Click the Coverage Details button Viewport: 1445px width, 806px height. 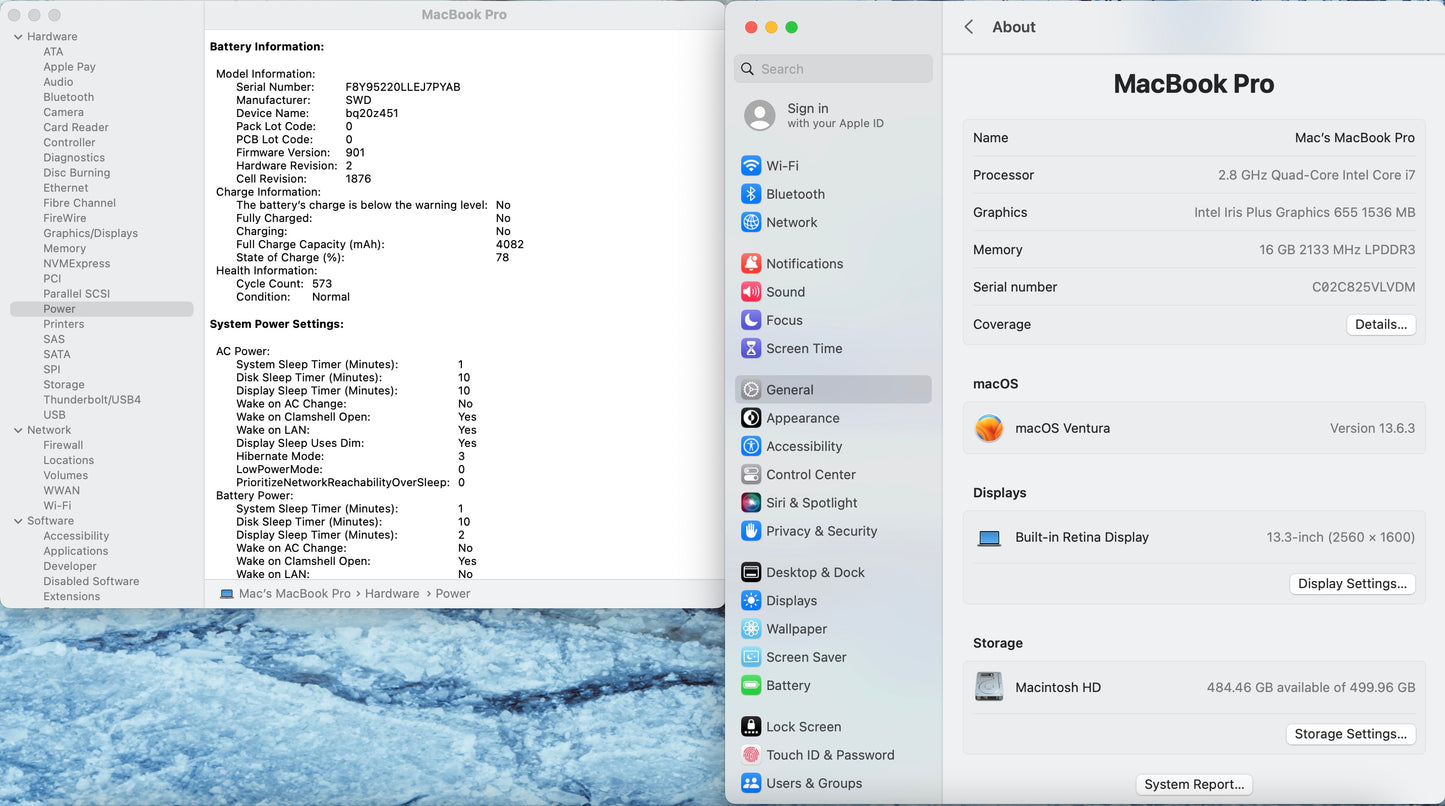click(1380, 324)
